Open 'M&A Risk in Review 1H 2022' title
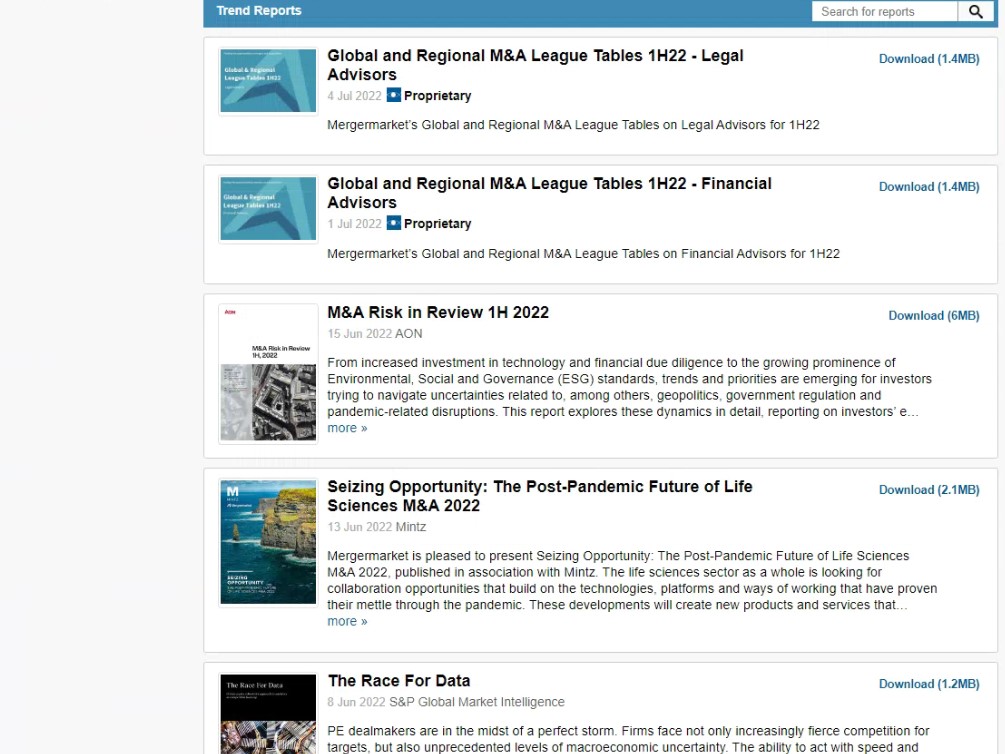This screenshot has width=1005, height=754. (x=438, y=312)
